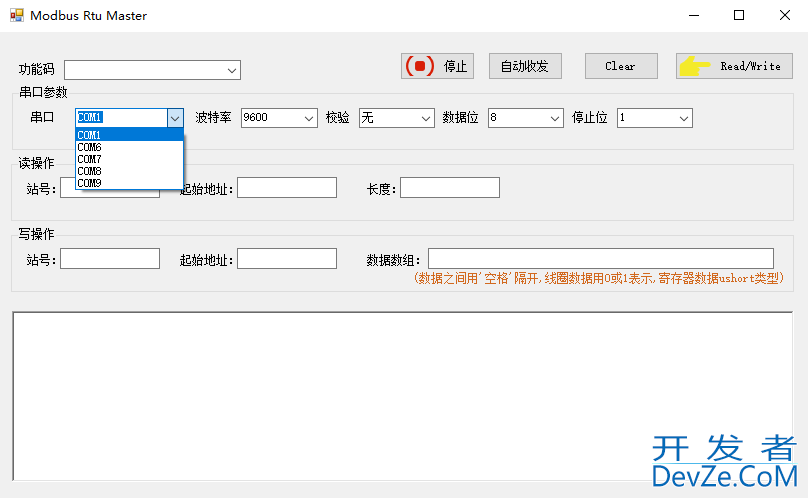808x498 pixels.
Task: Click the 写操作 站号 input field
Action: click(x=110, y=259)
